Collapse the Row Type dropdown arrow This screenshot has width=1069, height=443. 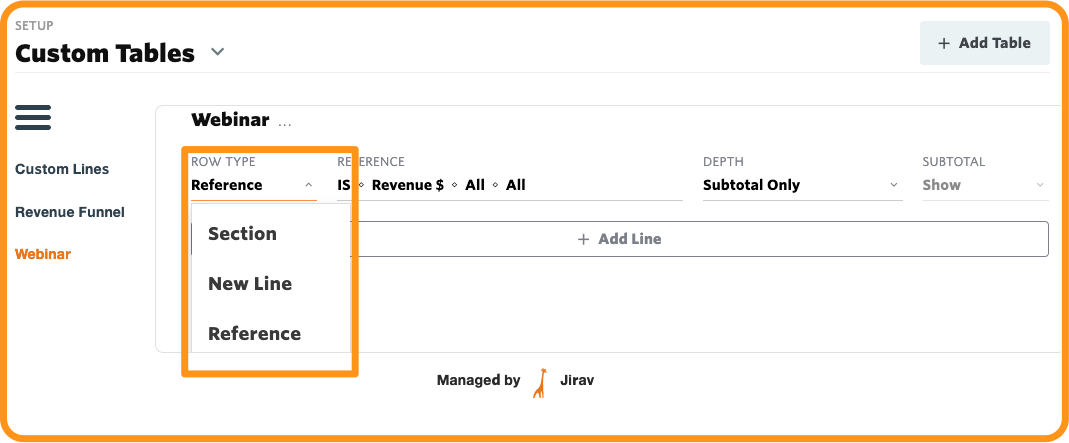[309, 185]
